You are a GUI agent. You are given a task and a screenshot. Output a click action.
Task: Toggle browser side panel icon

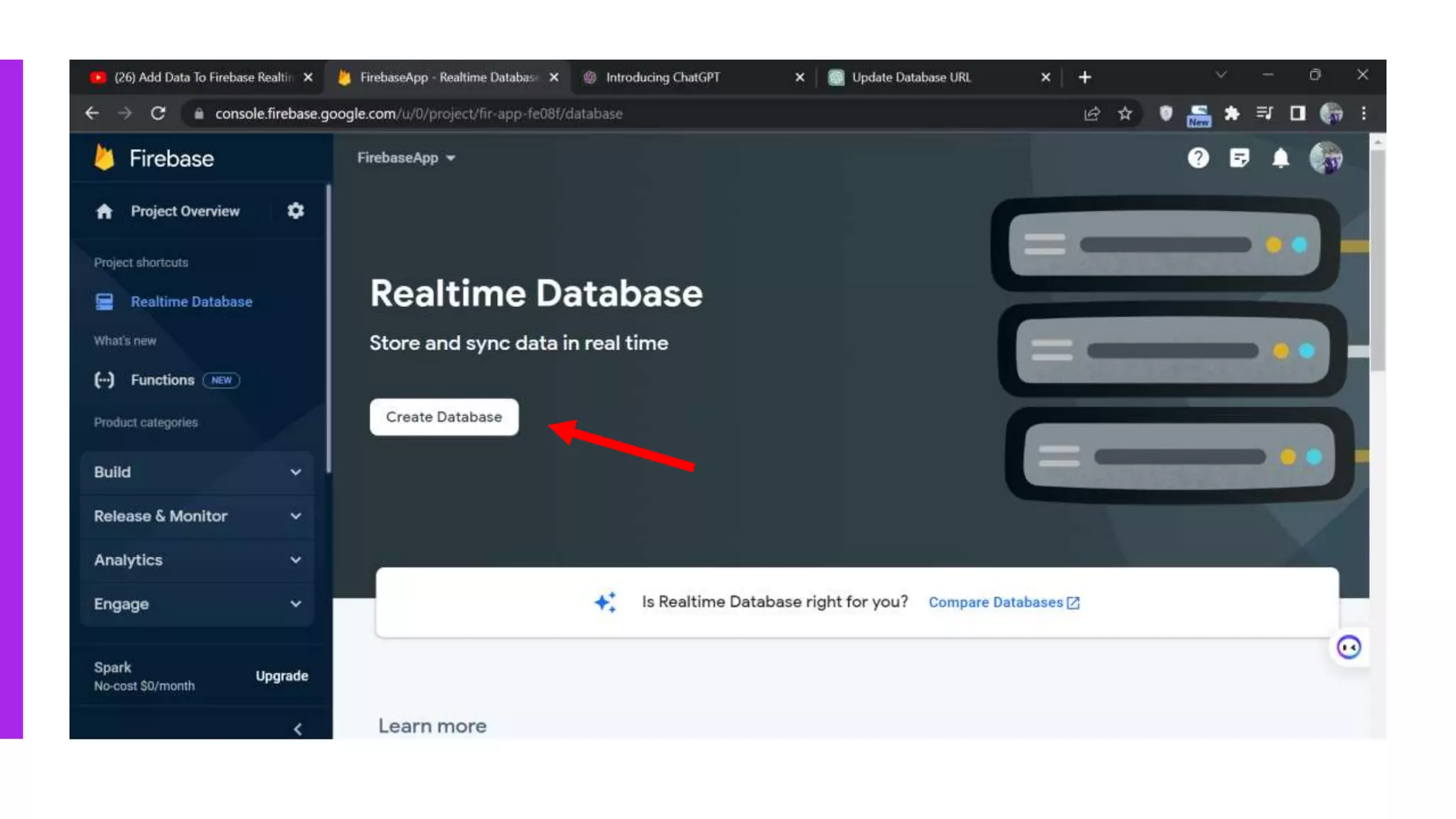1297,114
